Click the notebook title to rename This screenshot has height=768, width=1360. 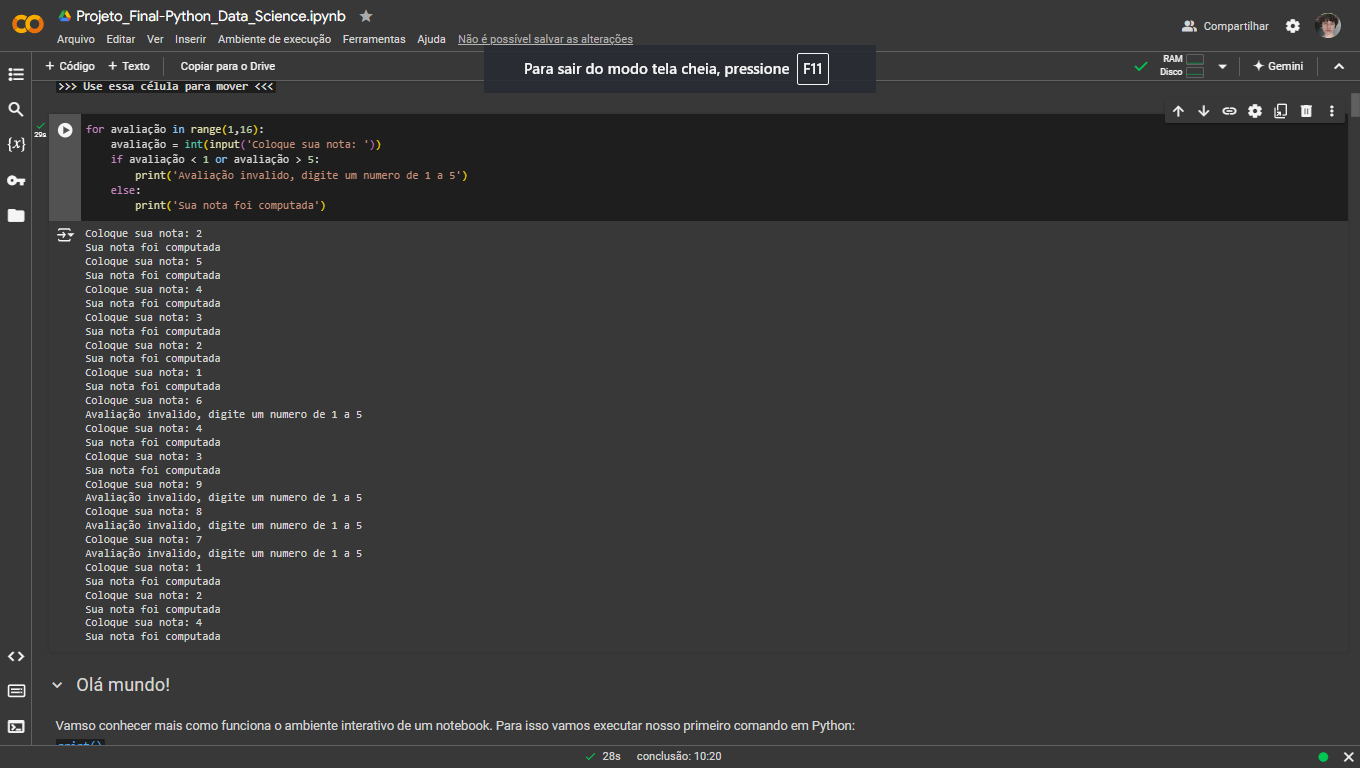pyautogui.click(x=211, y=16)
